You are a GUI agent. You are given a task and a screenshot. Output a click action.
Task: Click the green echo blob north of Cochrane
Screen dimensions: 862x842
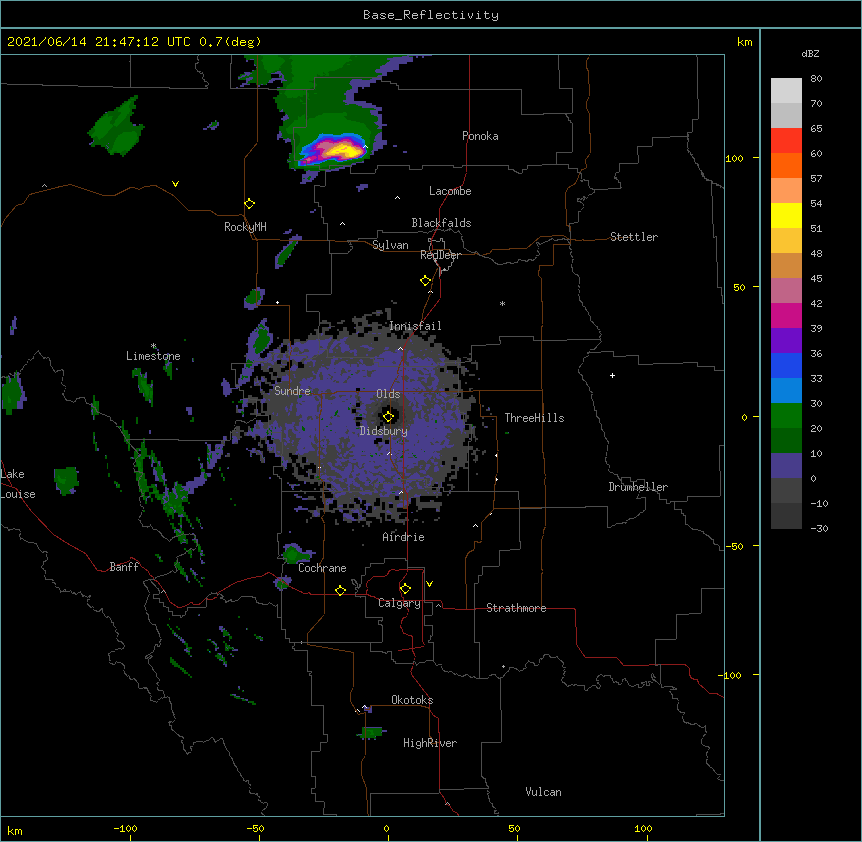click(295, 553)
